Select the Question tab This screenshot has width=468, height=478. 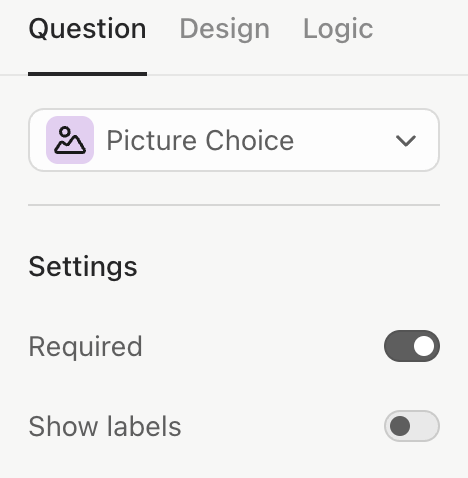click(x=87, y=29)
